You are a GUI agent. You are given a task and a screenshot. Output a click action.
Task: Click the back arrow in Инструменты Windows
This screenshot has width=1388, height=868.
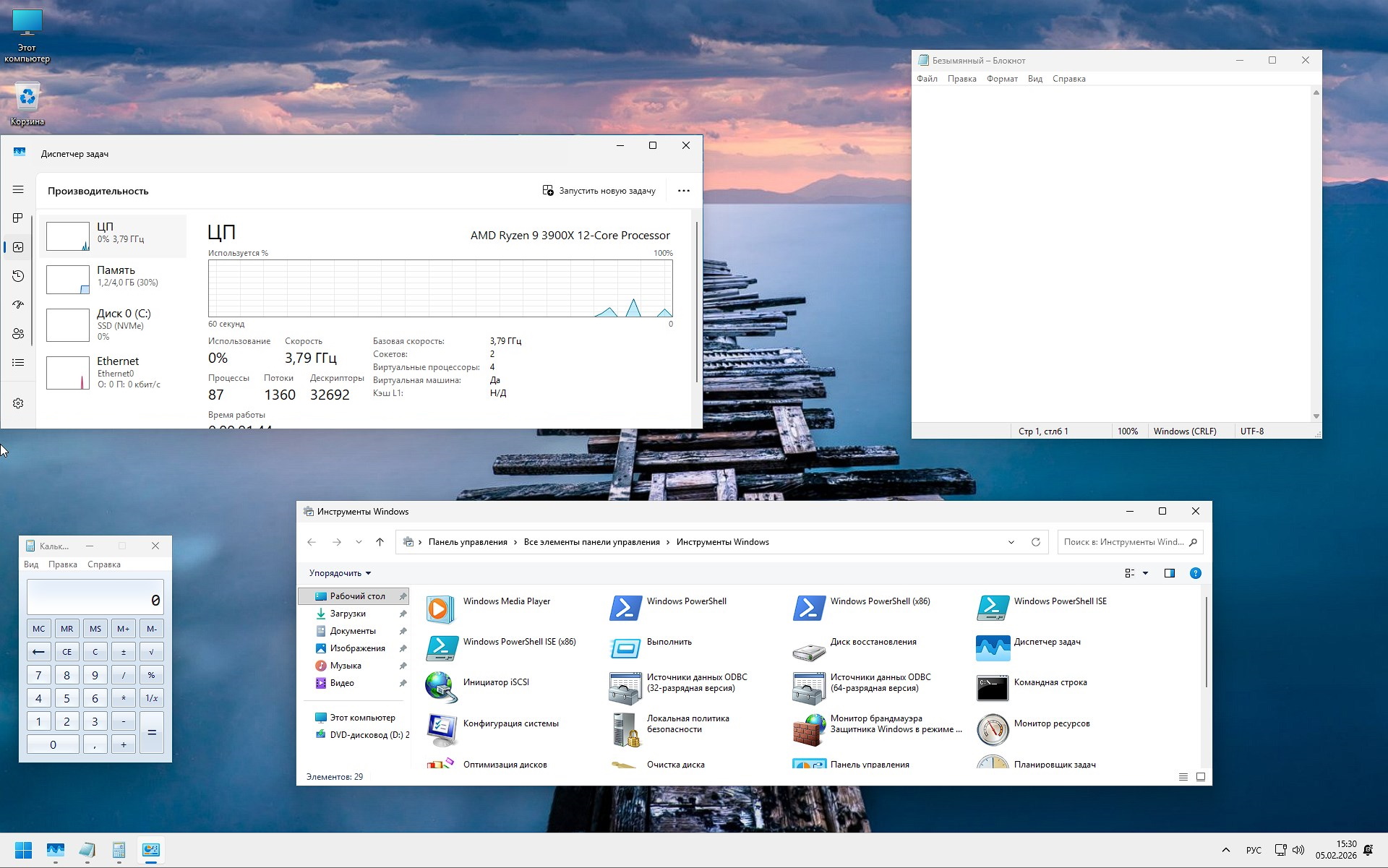(x=312, y=542)
